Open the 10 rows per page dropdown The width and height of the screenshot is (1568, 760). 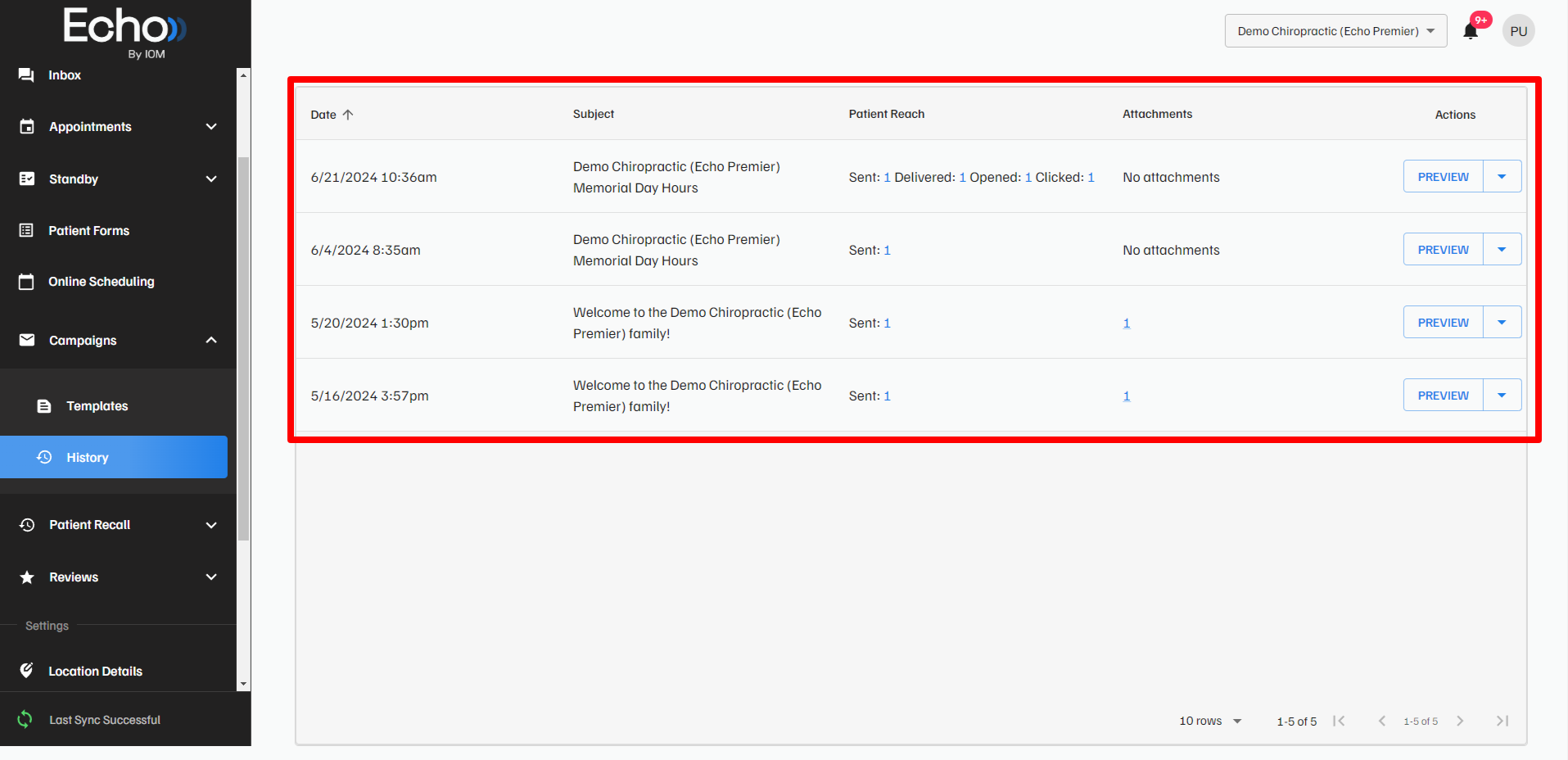click(1209, 721)
